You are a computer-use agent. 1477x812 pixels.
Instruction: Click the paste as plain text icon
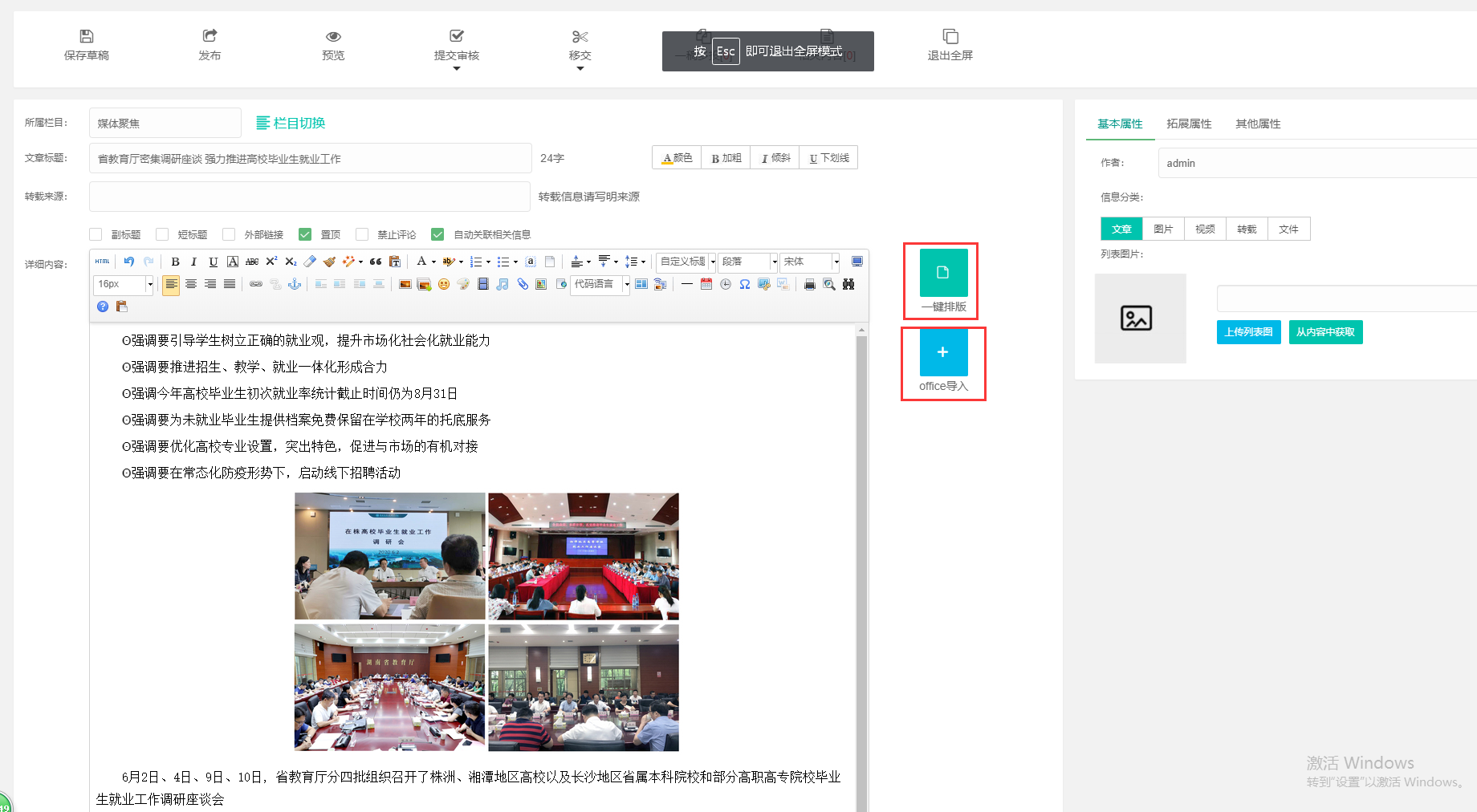(395, 262)
